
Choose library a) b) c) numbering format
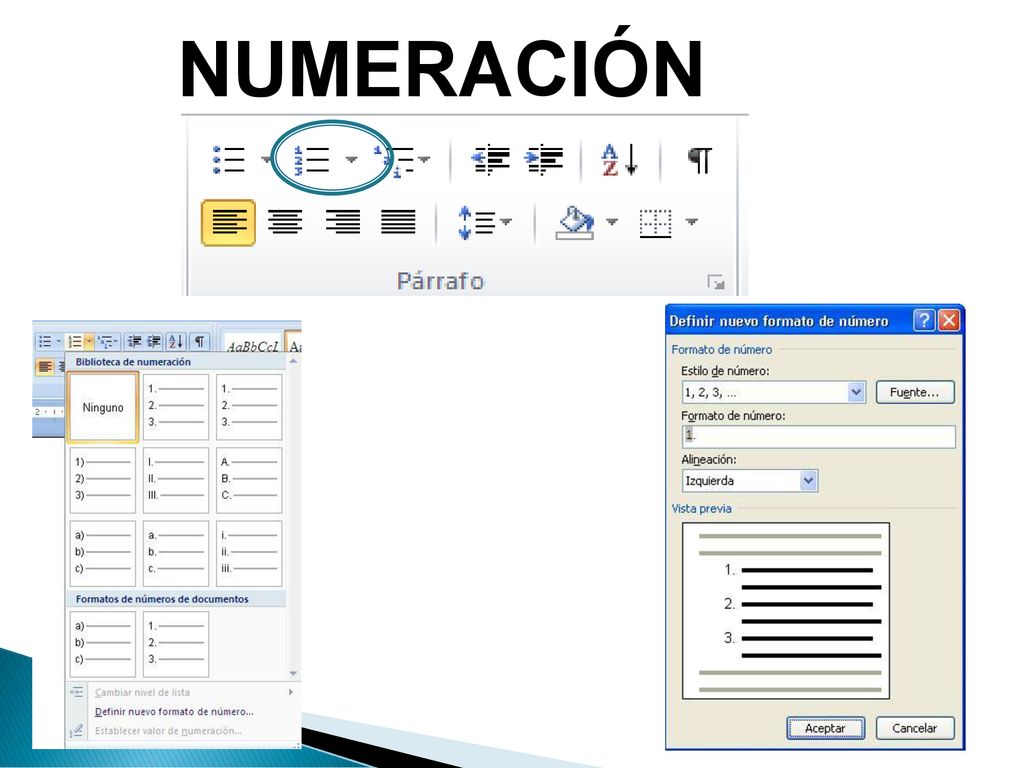click(103, 552)
